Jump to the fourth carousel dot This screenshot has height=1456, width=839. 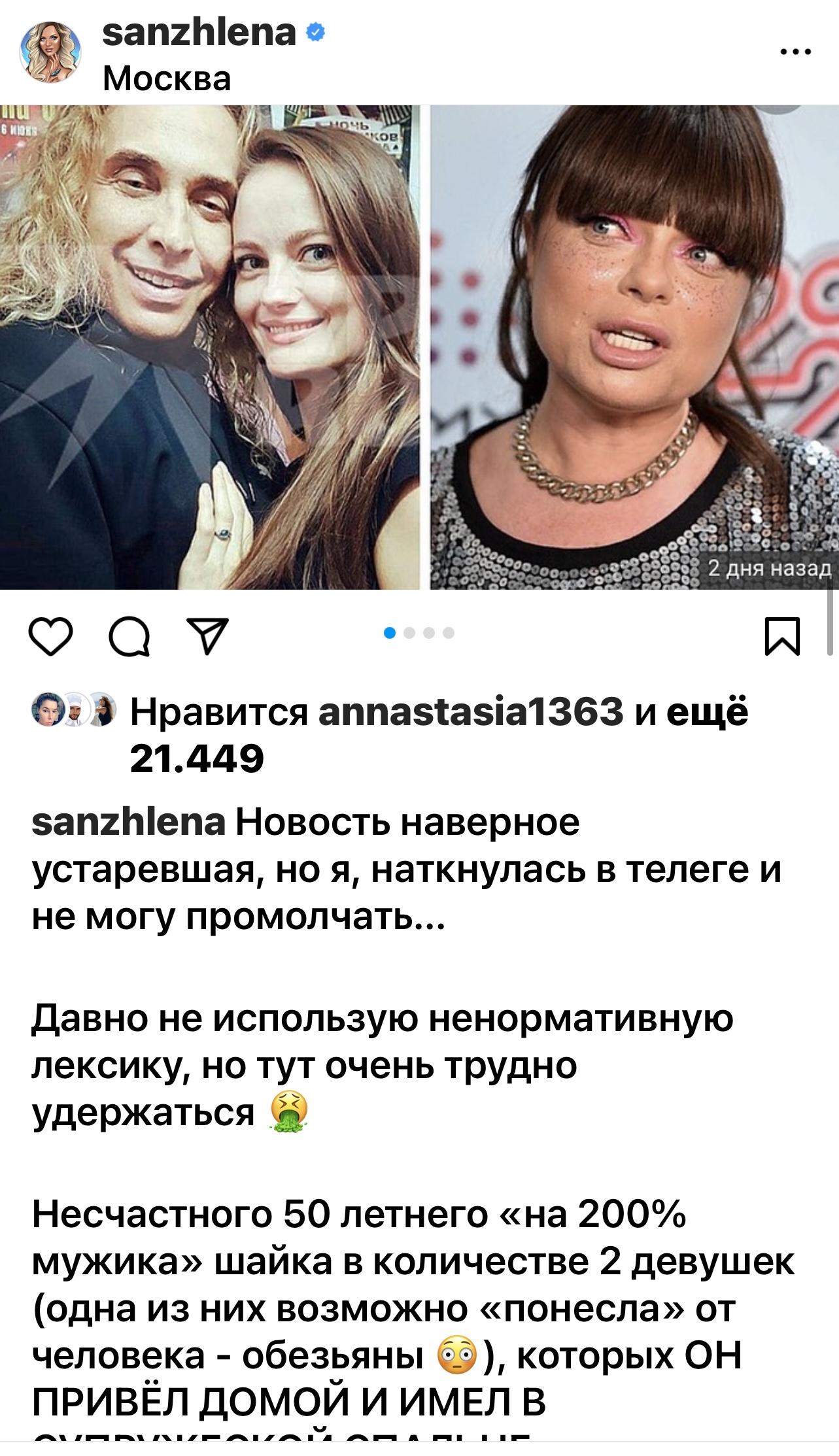coord(449,633)
